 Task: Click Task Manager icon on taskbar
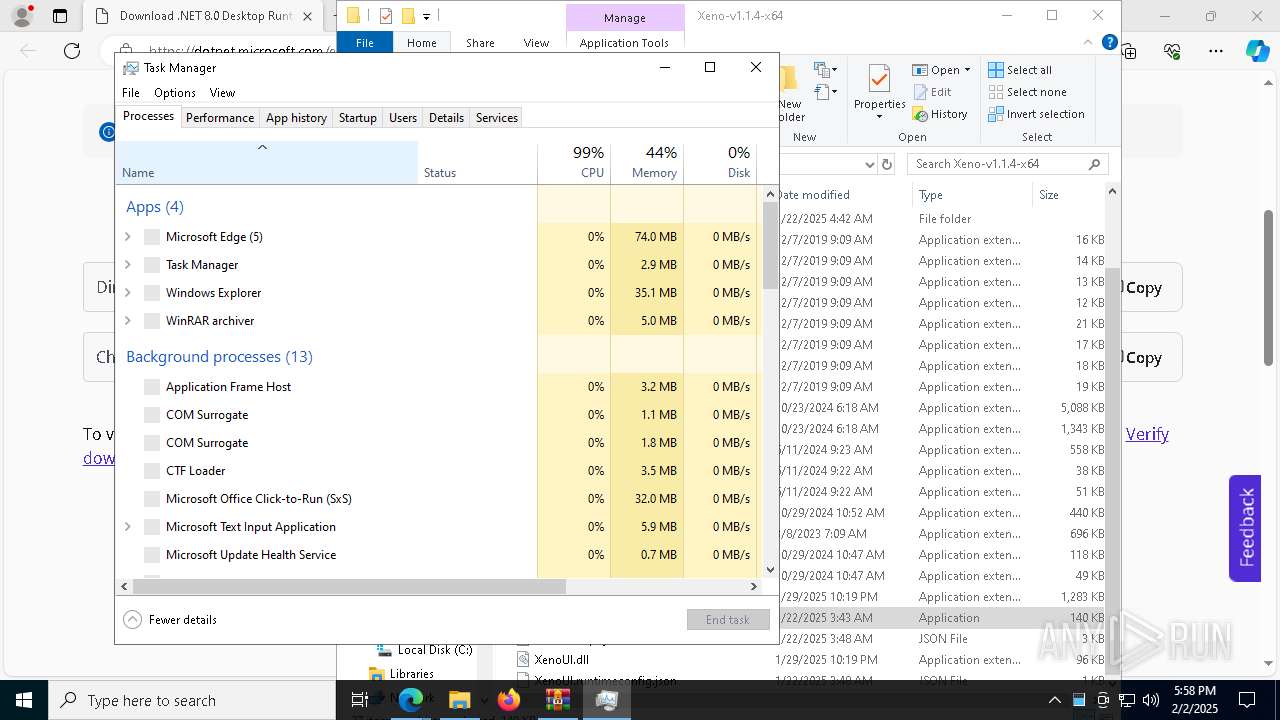(606, 700)
